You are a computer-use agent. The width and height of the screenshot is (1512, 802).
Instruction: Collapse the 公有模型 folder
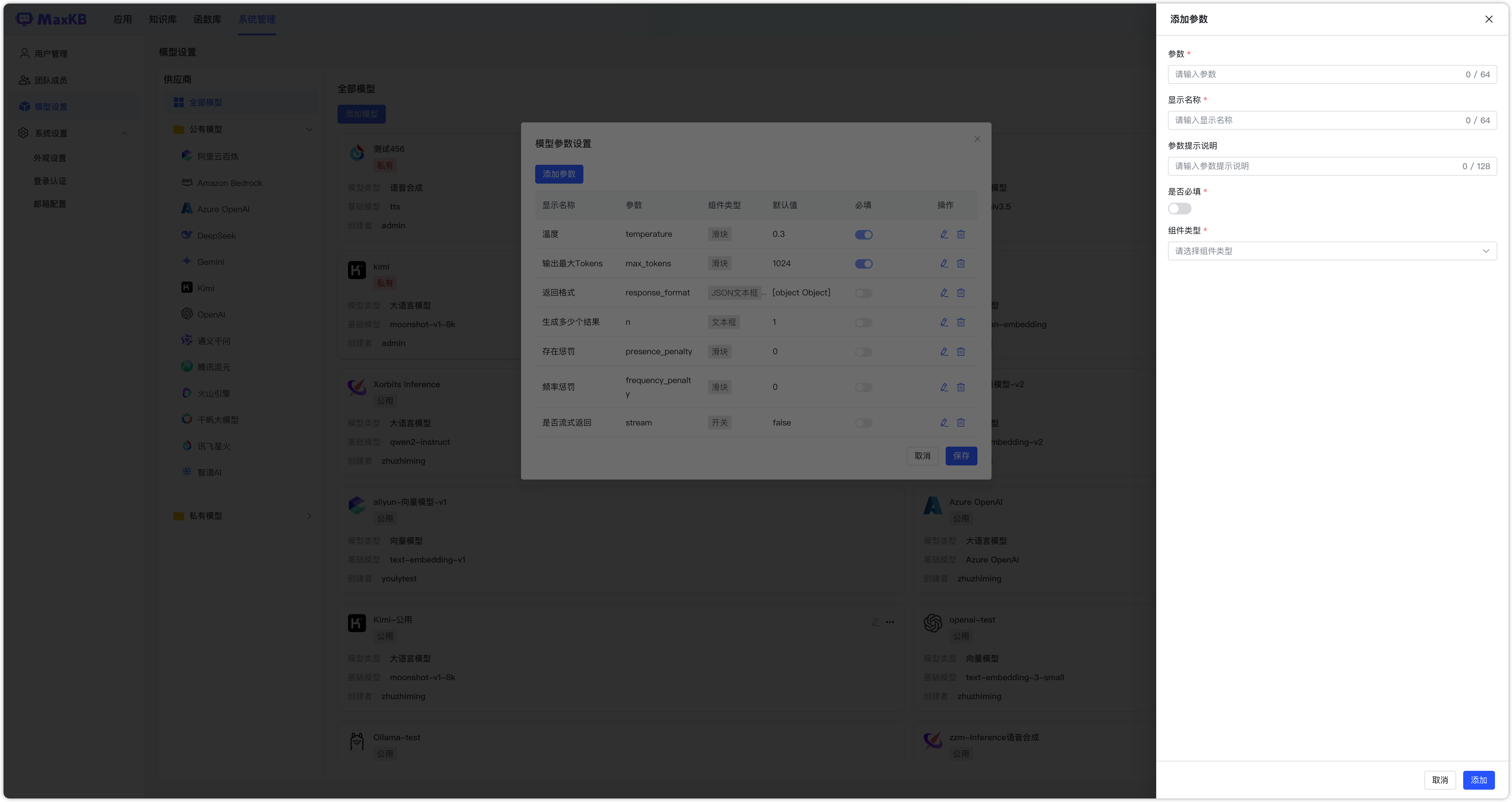[309, 129]
